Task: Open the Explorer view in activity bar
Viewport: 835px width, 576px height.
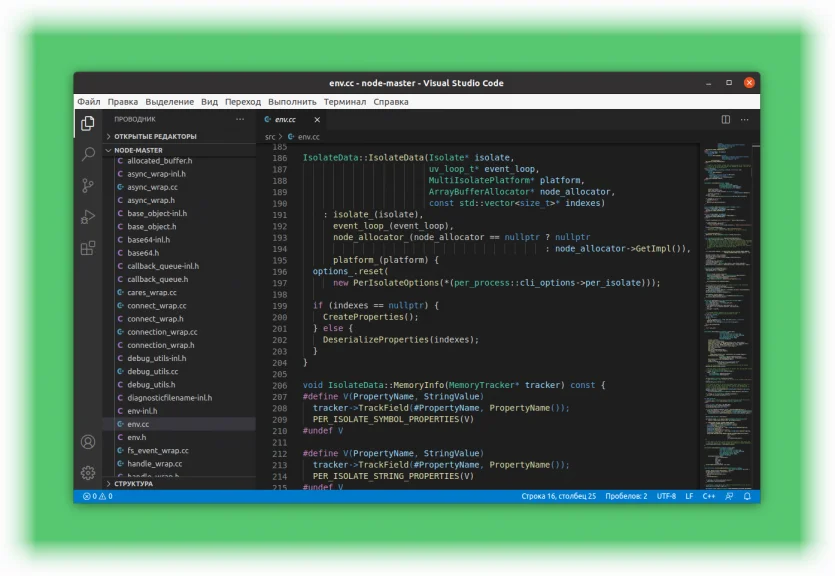Action: pos(88,123)
